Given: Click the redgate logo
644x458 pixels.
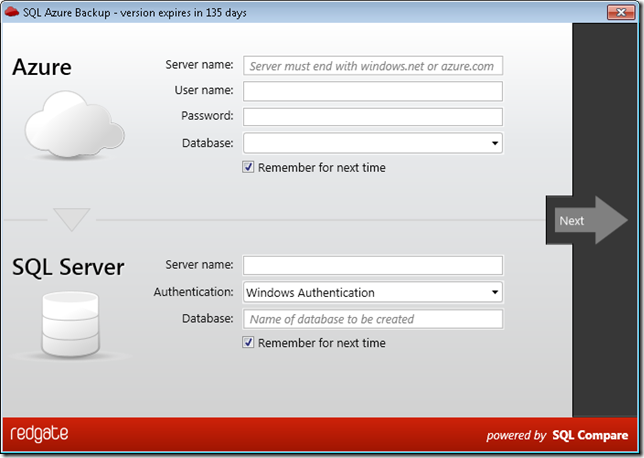Looking at the screenshot, I should coord(39,434).
